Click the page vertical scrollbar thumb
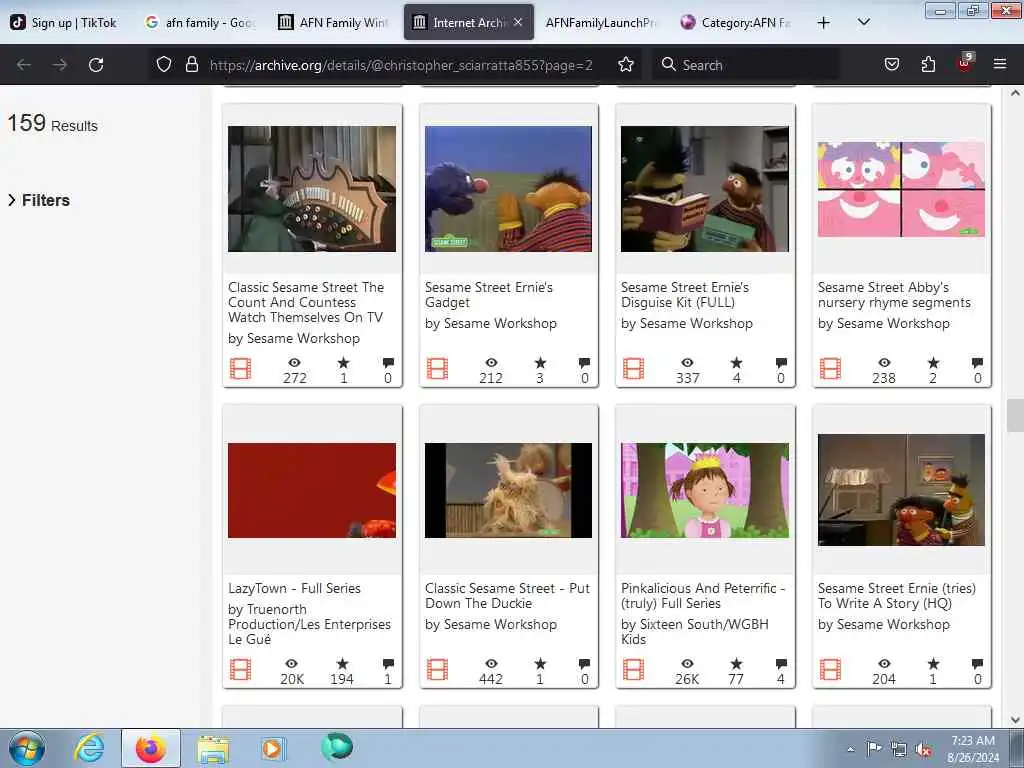The image size is (1024, 768). click(x=1015, y=415)
